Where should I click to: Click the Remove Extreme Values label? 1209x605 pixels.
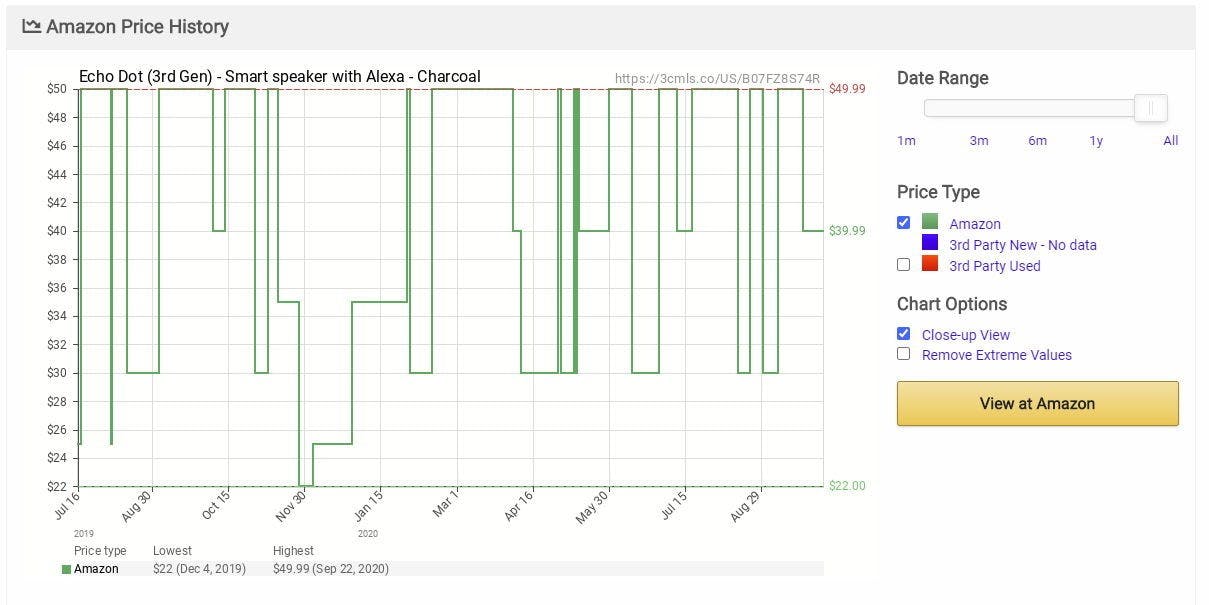pos(997,355)
